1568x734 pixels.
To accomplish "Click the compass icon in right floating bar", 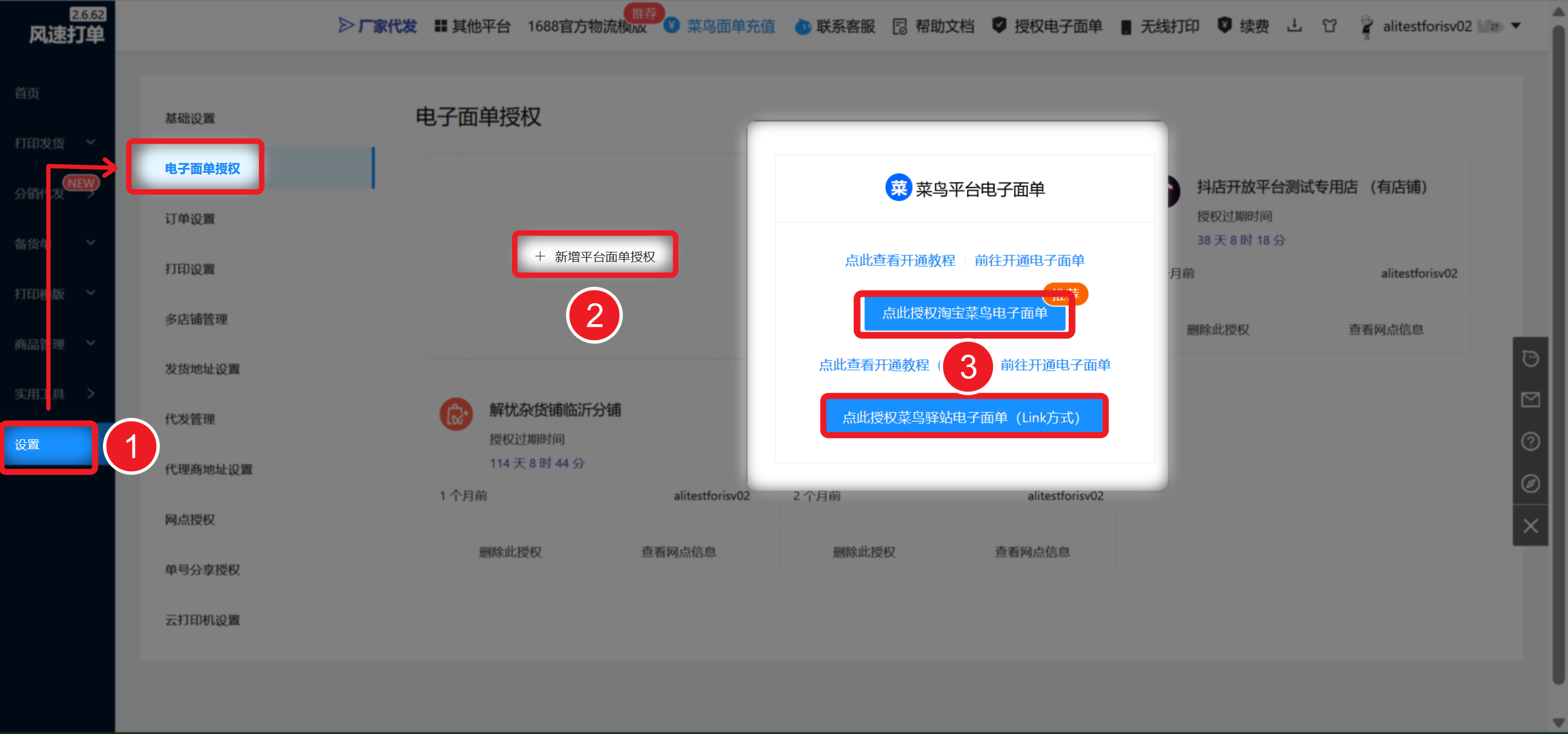I will pyautogui.click(x=1531, y=483).
